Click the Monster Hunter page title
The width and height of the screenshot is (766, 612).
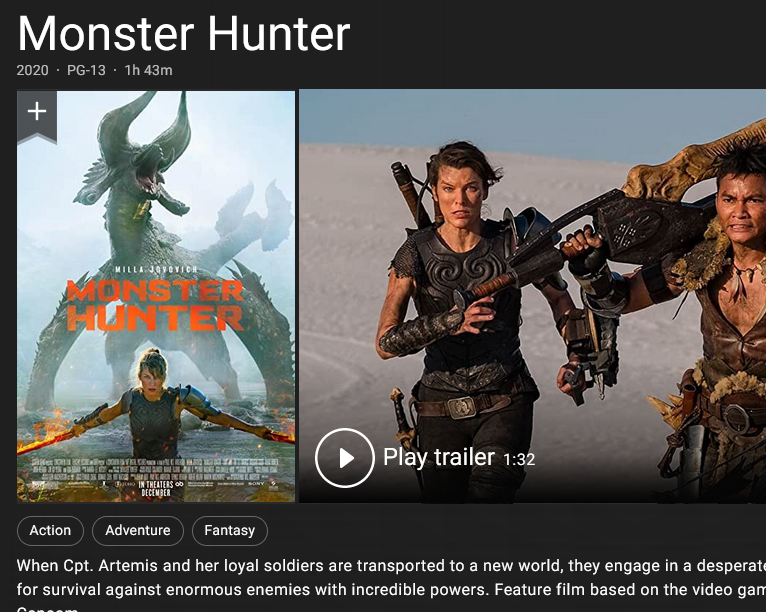pyautogui.click(x=183, y=34)
